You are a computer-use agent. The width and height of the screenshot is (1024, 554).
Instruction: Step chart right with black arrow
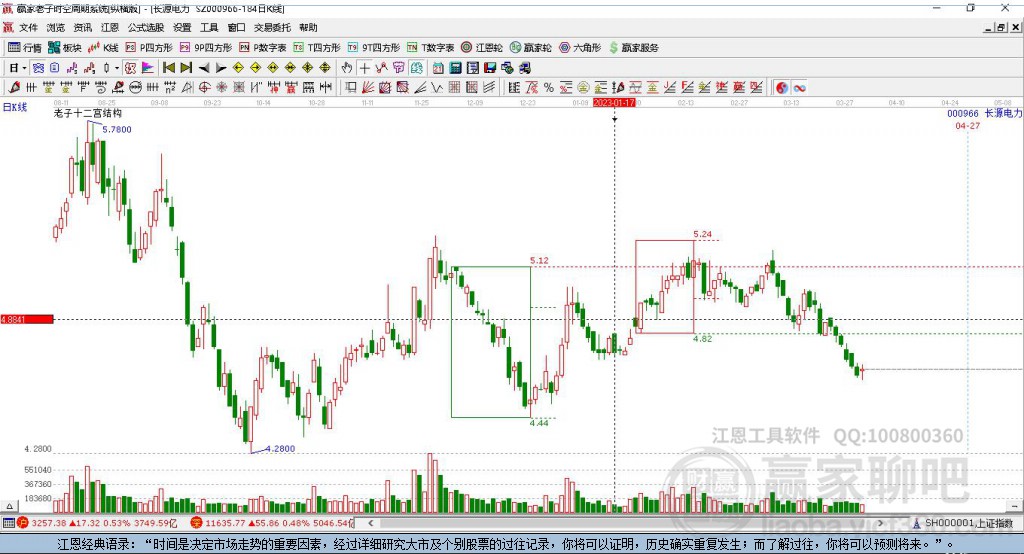[221, 68]
